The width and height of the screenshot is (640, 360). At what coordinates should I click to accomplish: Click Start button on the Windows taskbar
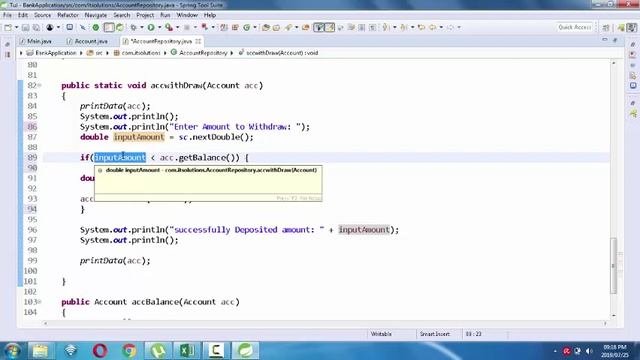(x=12, y=351)
